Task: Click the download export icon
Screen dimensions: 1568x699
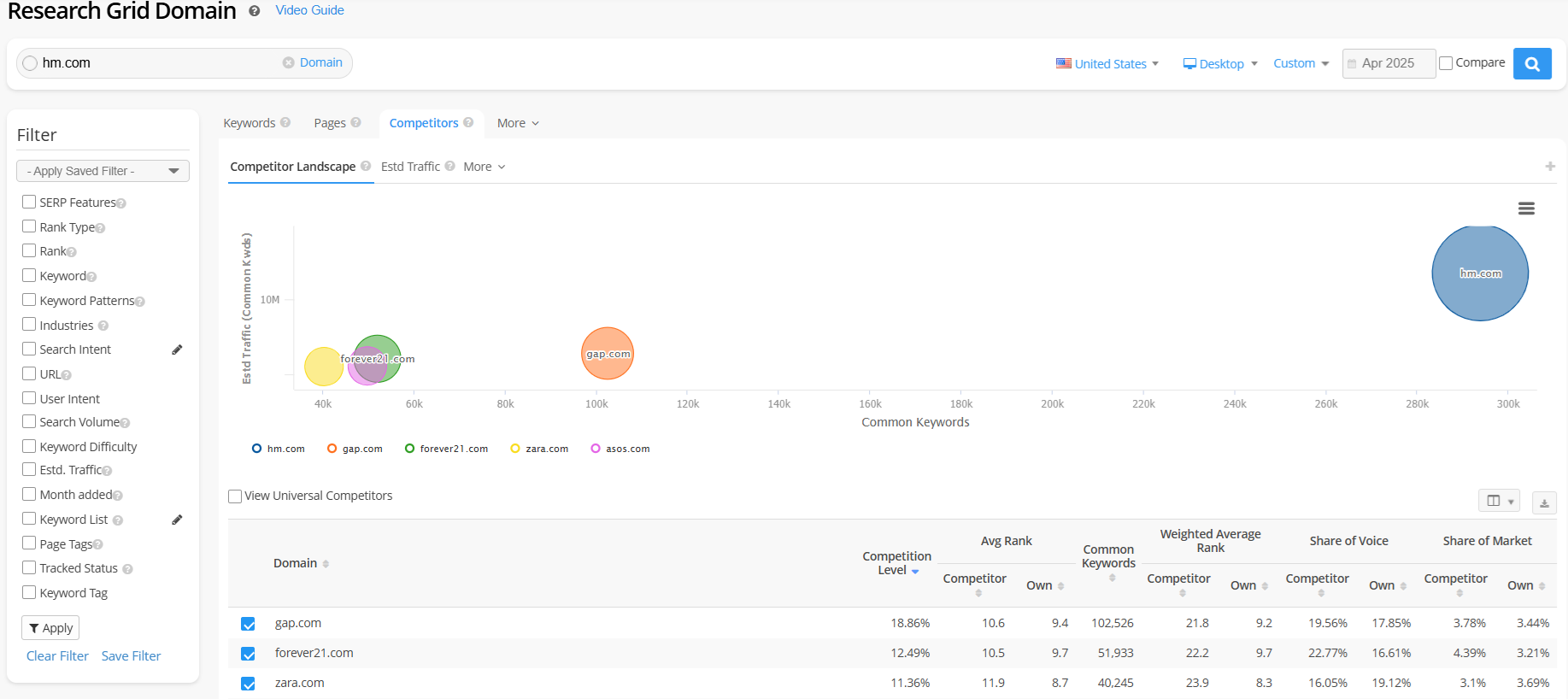Action: (1543, 502)
